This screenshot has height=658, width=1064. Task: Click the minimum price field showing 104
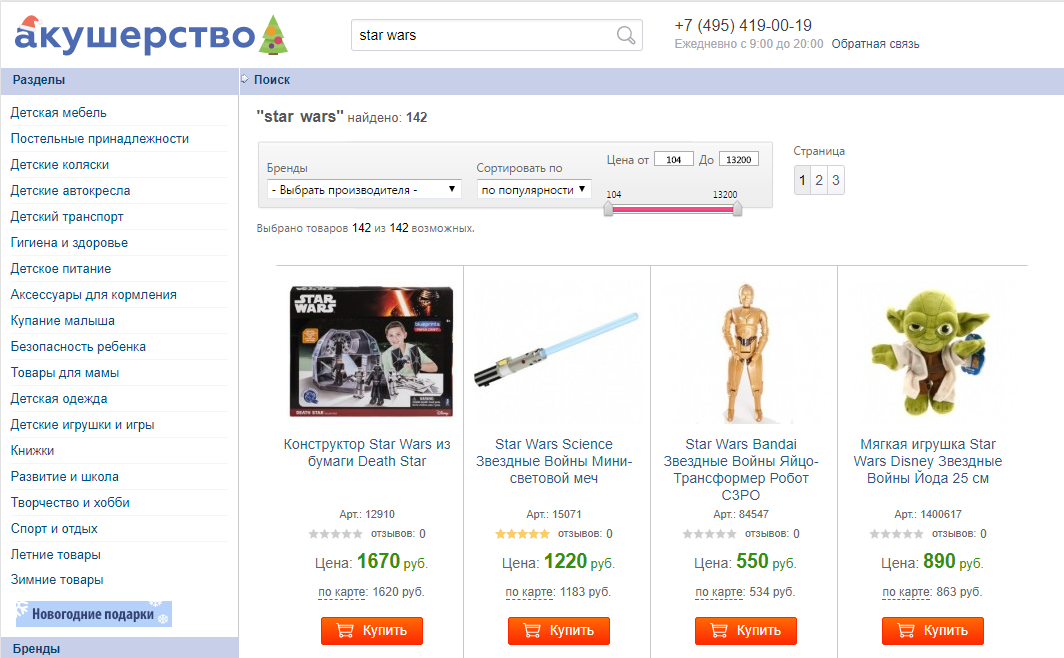[674, 159]
